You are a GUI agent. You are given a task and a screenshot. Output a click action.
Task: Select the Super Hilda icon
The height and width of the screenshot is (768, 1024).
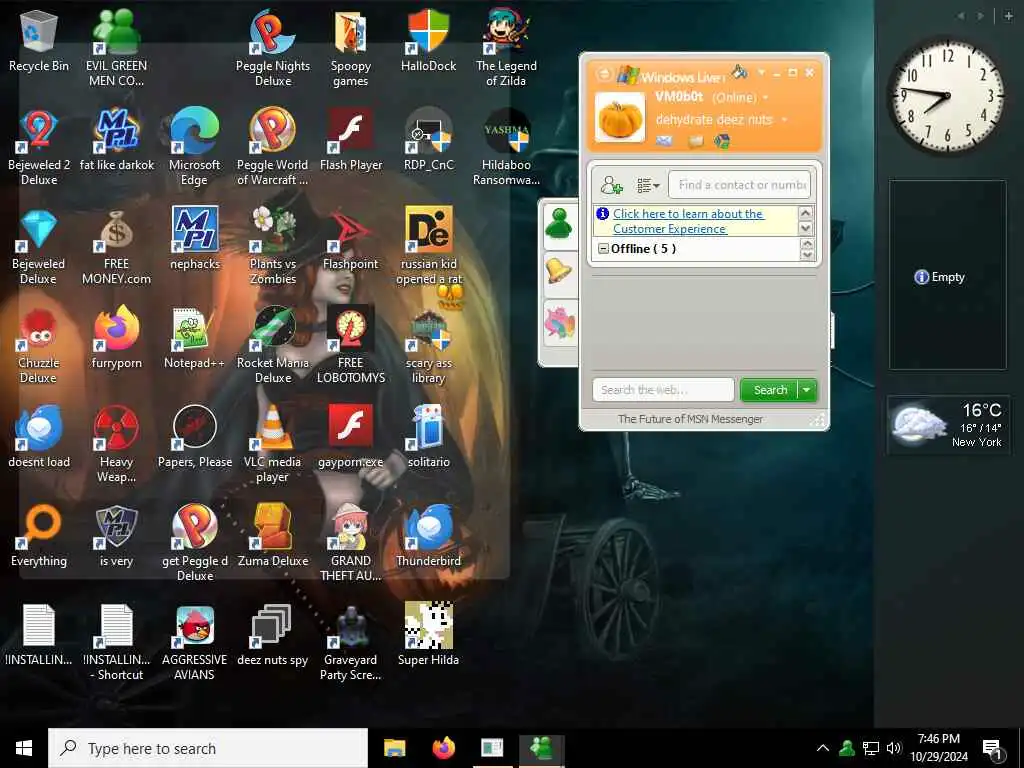tap(428, 635)
